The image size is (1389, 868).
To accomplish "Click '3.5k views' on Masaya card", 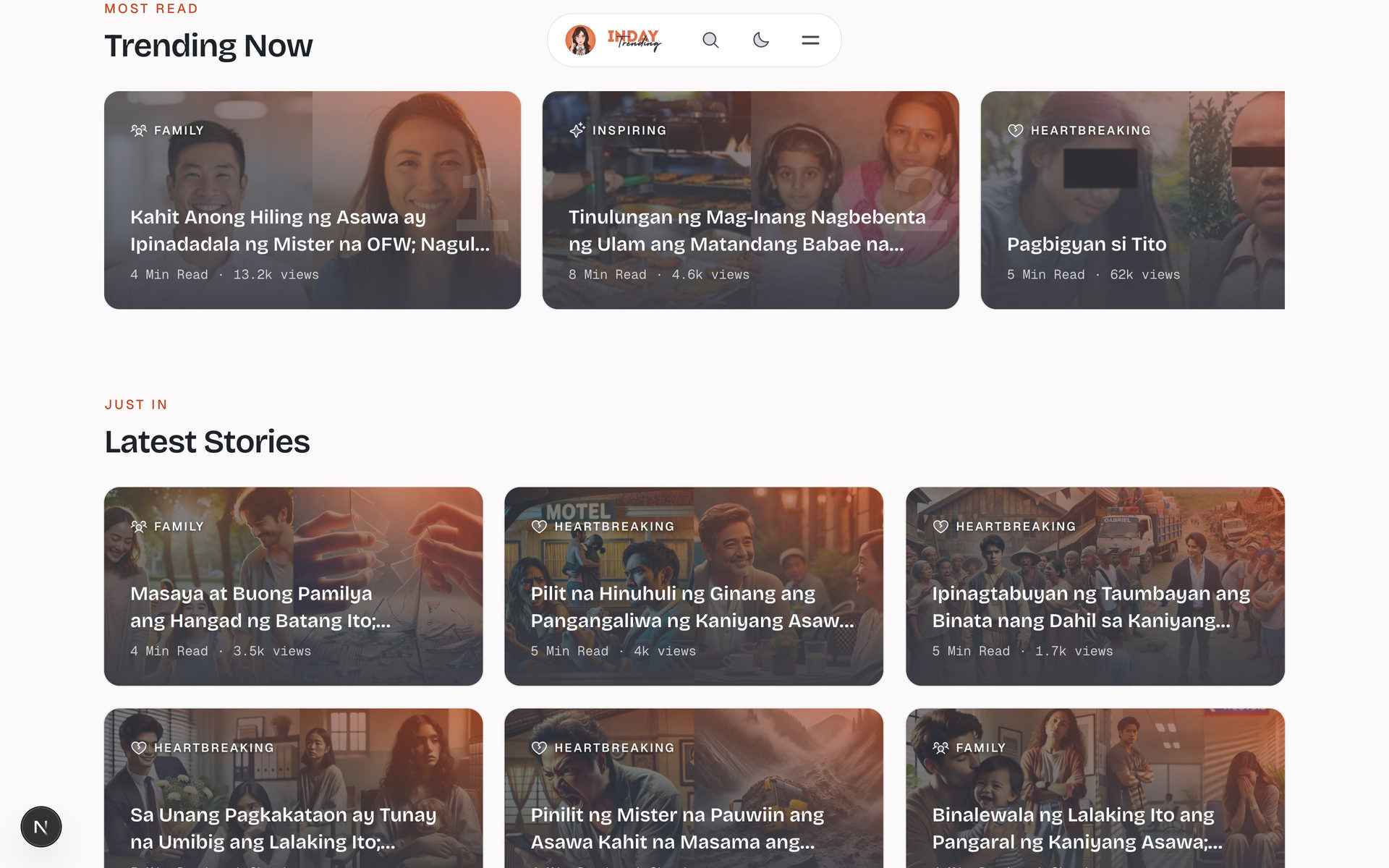I will click(272, 651).
